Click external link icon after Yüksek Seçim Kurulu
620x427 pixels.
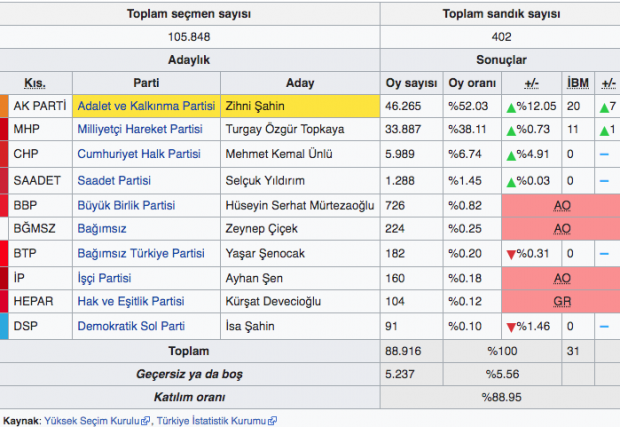pos(146,421)
